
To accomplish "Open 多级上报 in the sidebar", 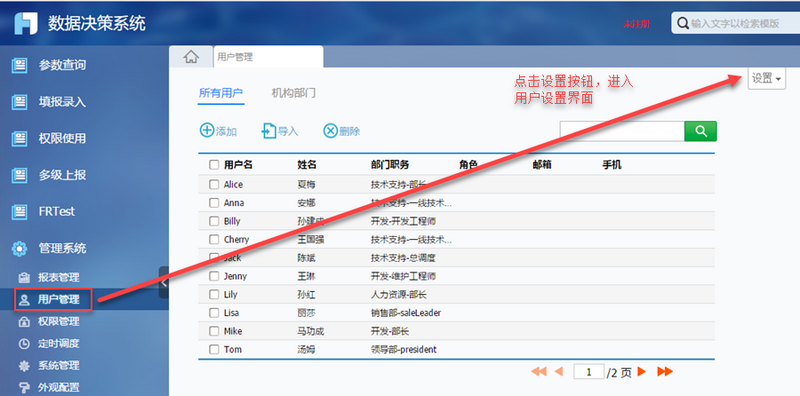I will coord(62,176).
